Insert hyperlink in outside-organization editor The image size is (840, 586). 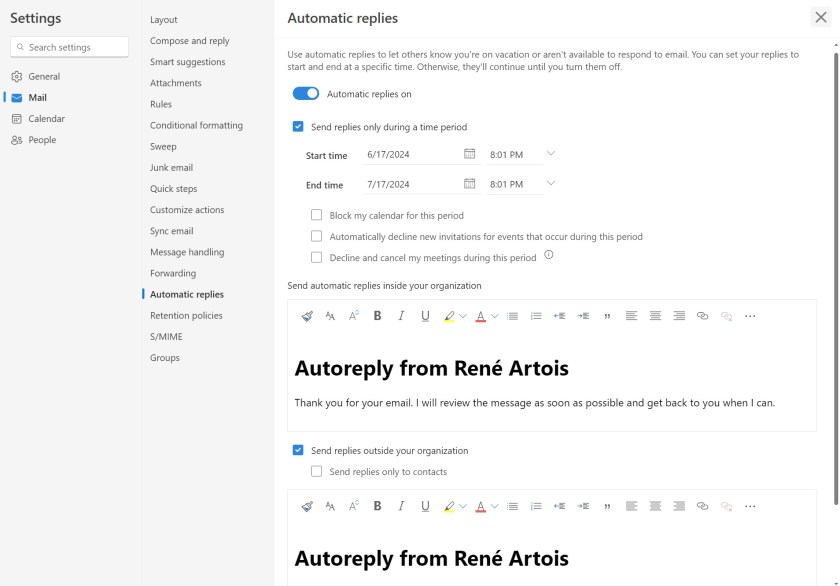(702, 506)
